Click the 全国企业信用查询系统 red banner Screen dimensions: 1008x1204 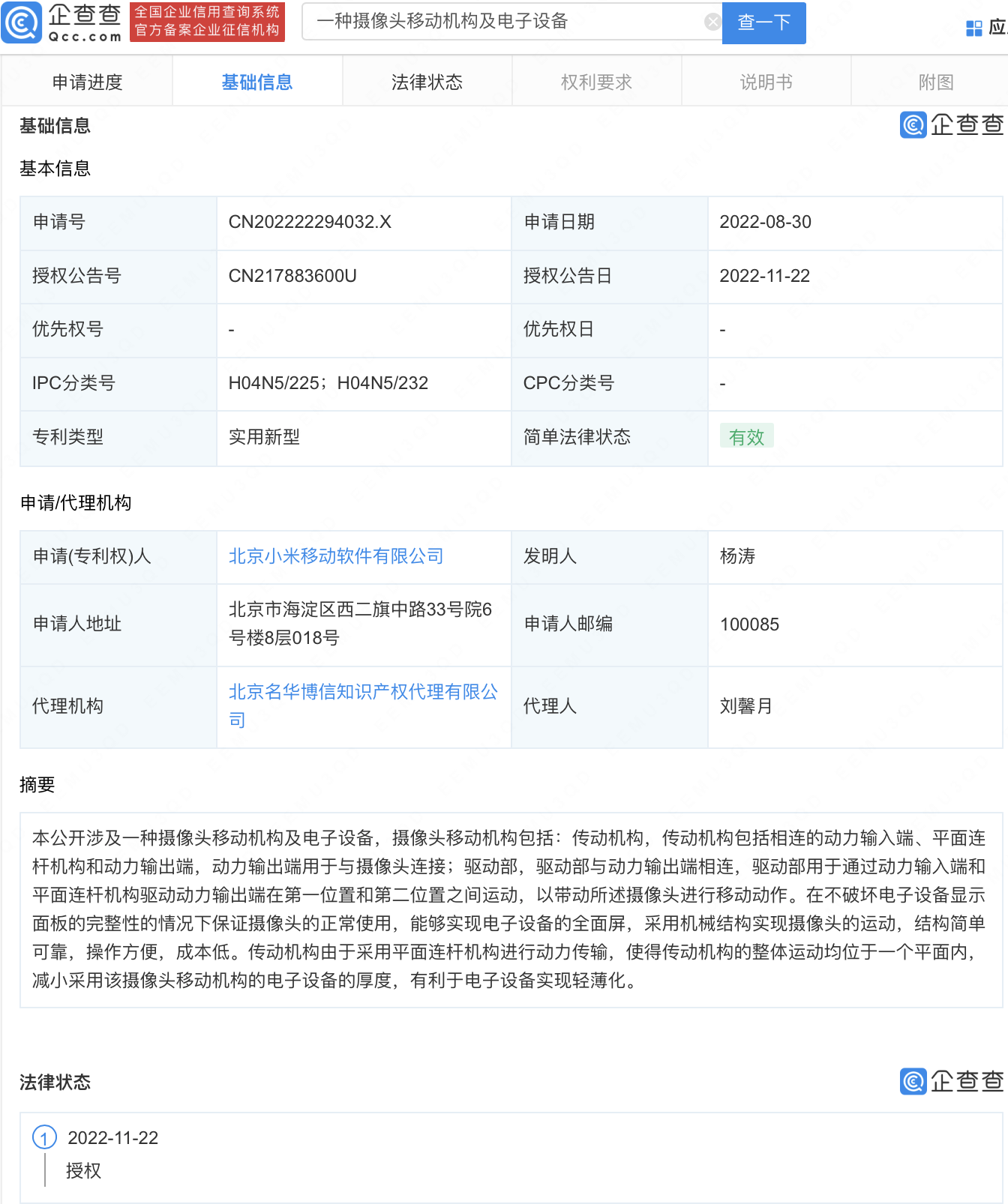click(207, 22)
